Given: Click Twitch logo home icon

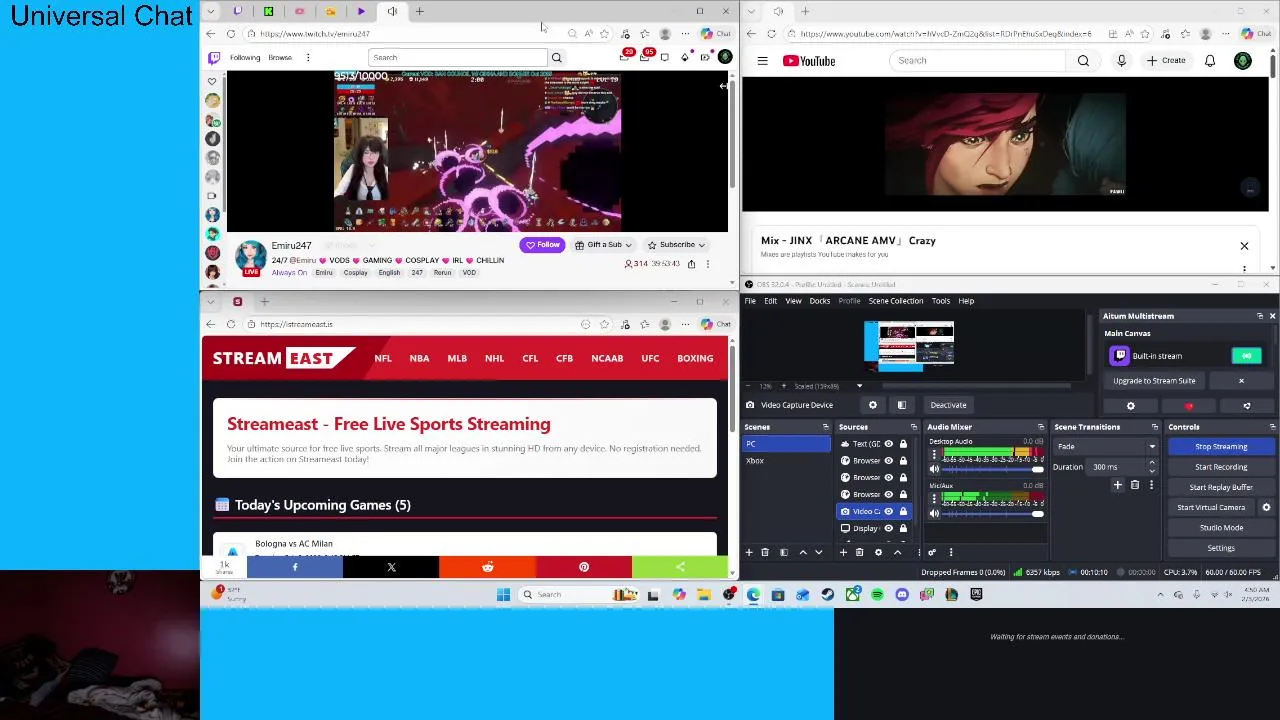Looking at the screenshot, I should (x=213, y=58).
